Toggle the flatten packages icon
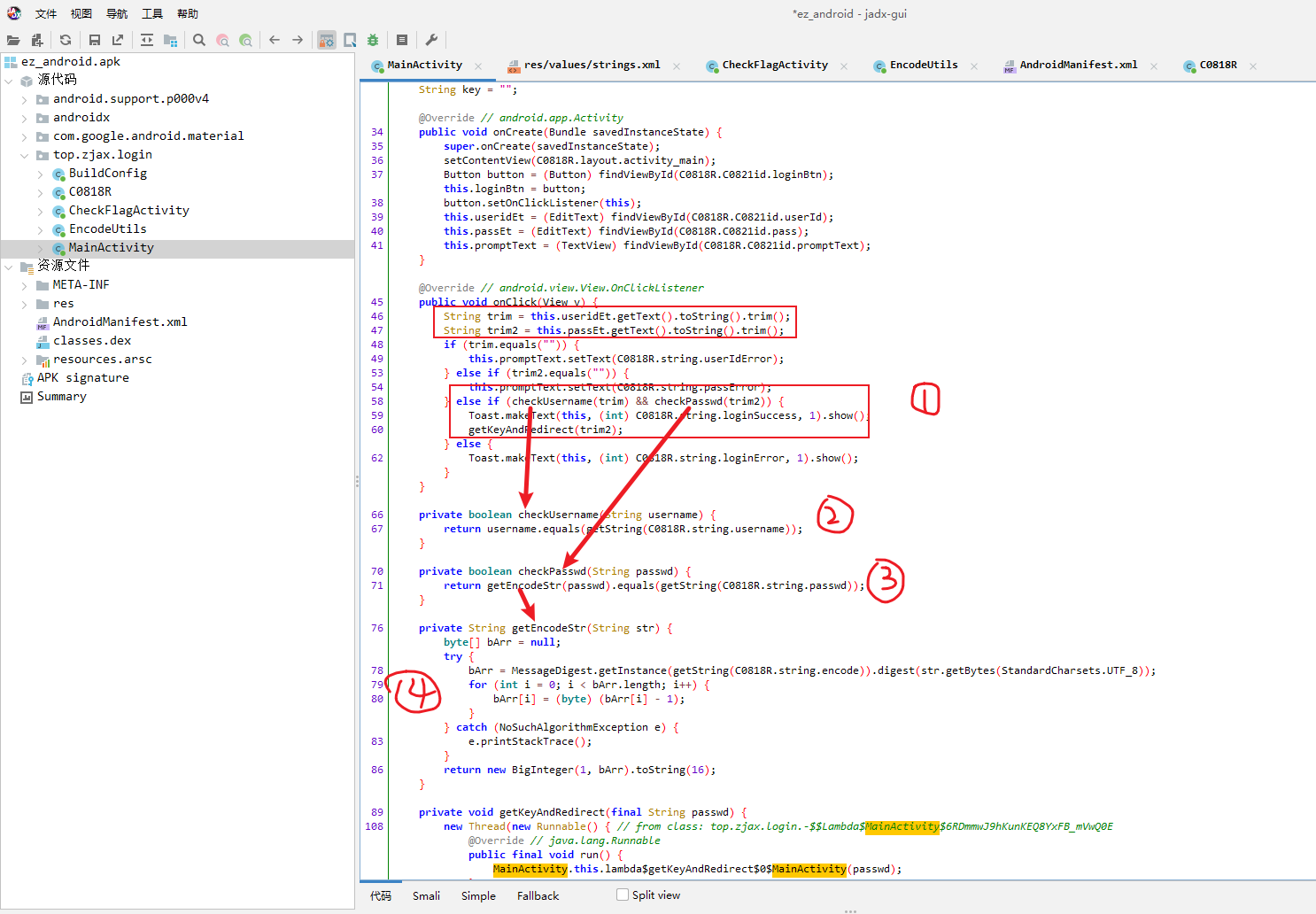Viewport: 1316px width, 914px height. 170,40
